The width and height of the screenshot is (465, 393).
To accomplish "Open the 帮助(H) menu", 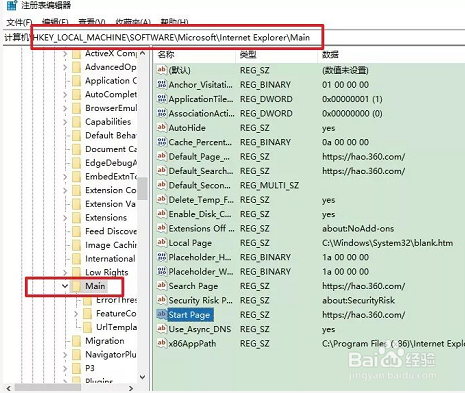I will pyautogui.click(x=174, y=22).
